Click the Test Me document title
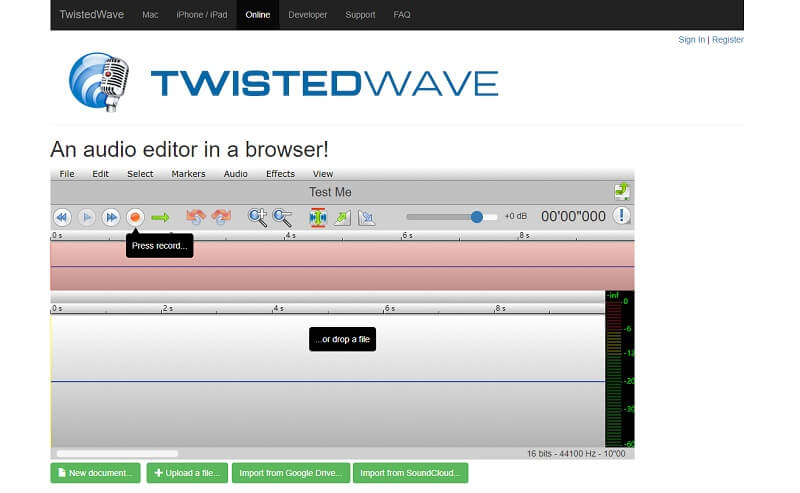800x493 pixels. point(330,192)
